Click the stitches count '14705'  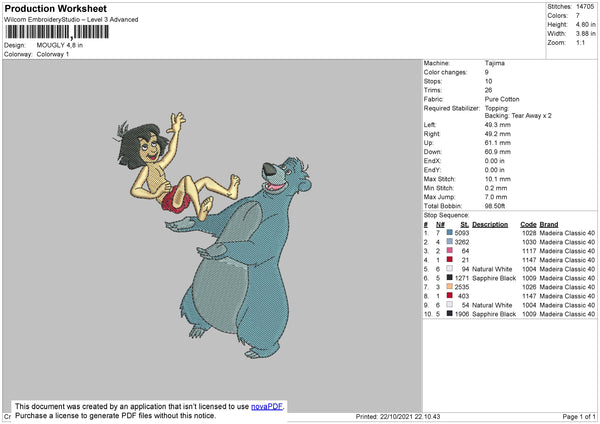coord(585,7)
